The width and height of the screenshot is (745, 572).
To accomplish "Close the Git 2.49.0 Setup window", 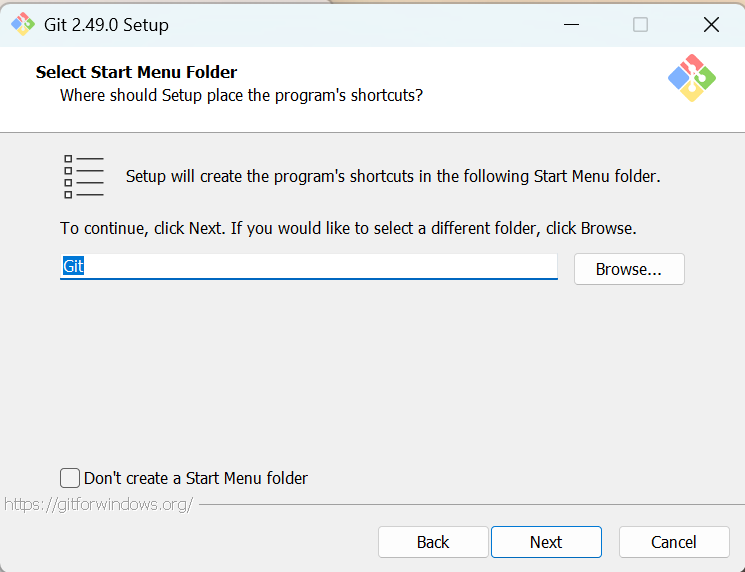I will 711,24.
